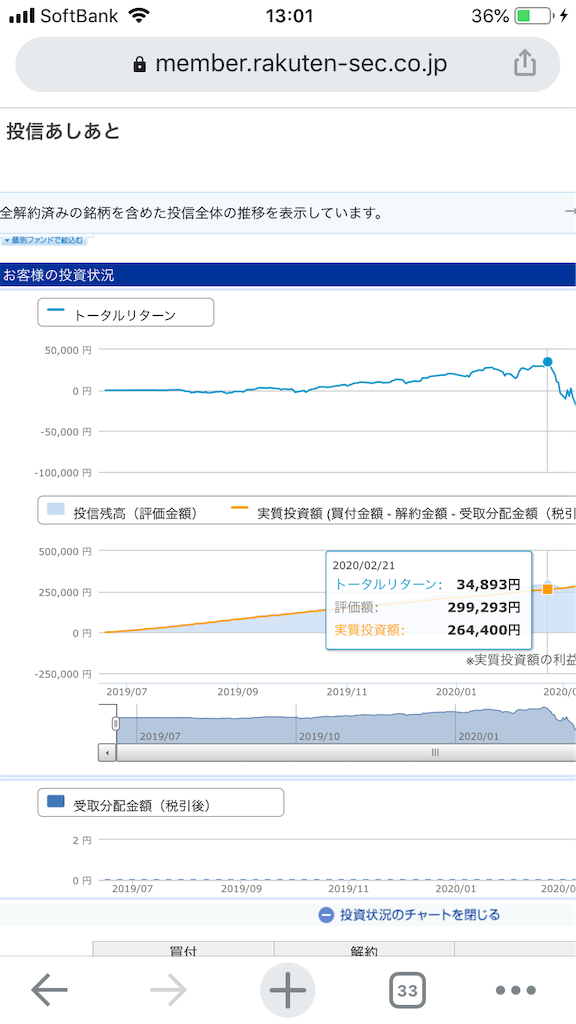Image resolution: width=576 pixels, height=1024 pixels.
Task: Click the 2020/02/21 tooltip date
Action: [364, 565]
